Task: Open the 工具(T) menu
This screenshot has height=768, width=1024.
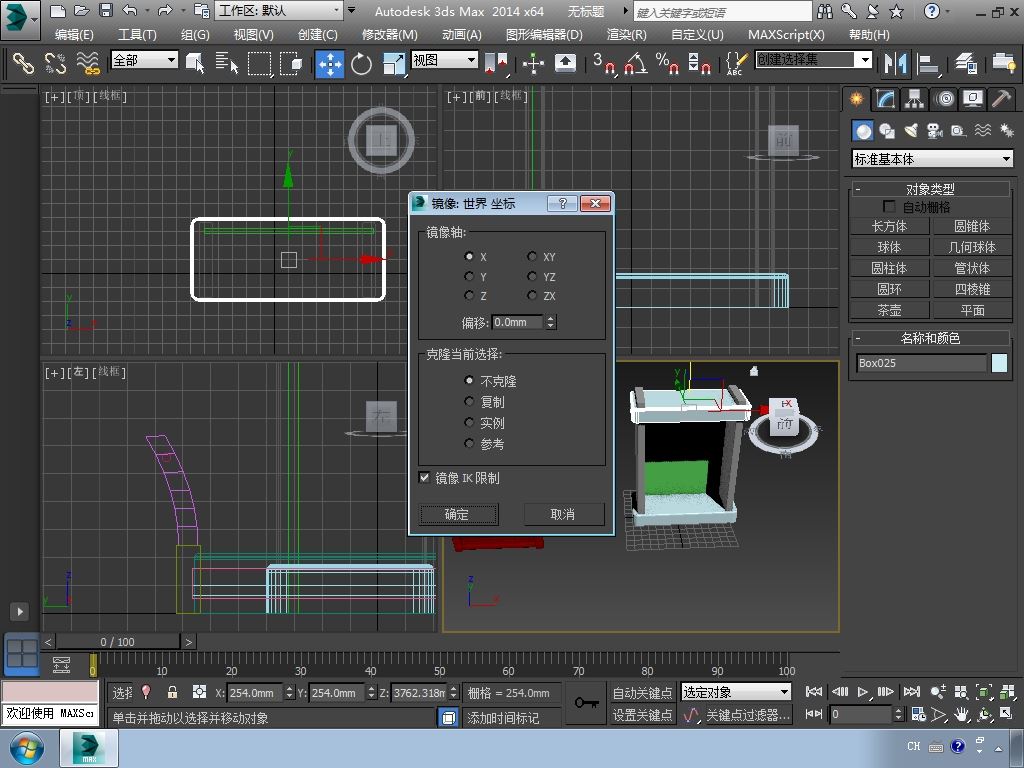Action: point(137,35)
